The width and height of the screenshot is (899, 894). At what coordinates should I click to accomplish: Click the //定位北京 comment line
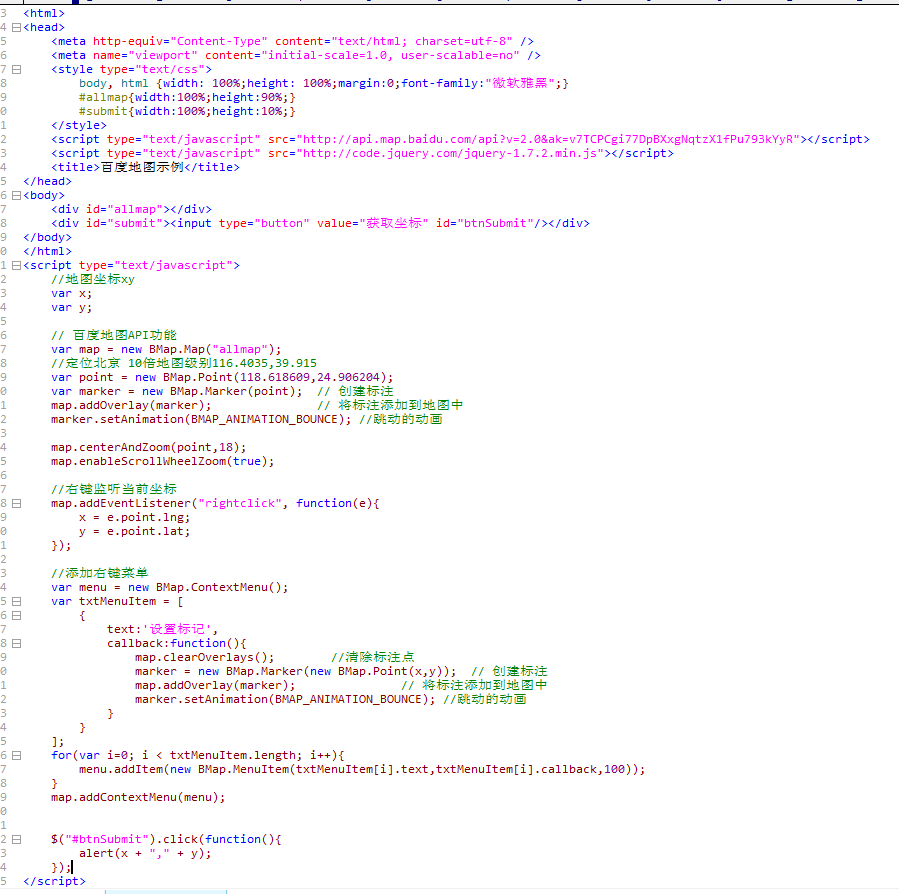[183, 363]
